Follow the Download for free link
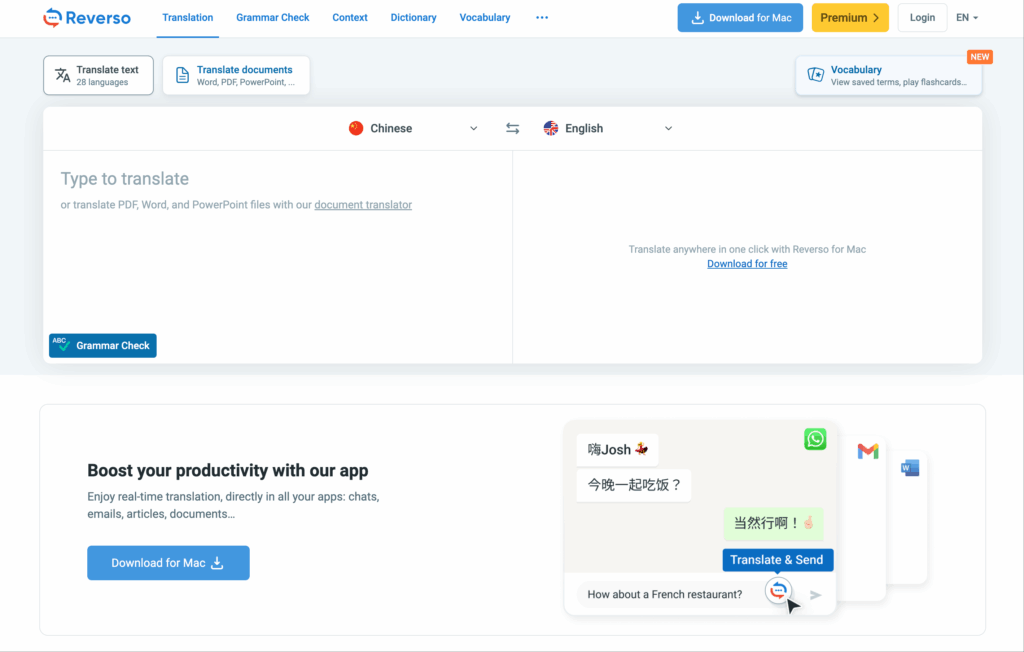1024x652 pixels. coord(747,264)
